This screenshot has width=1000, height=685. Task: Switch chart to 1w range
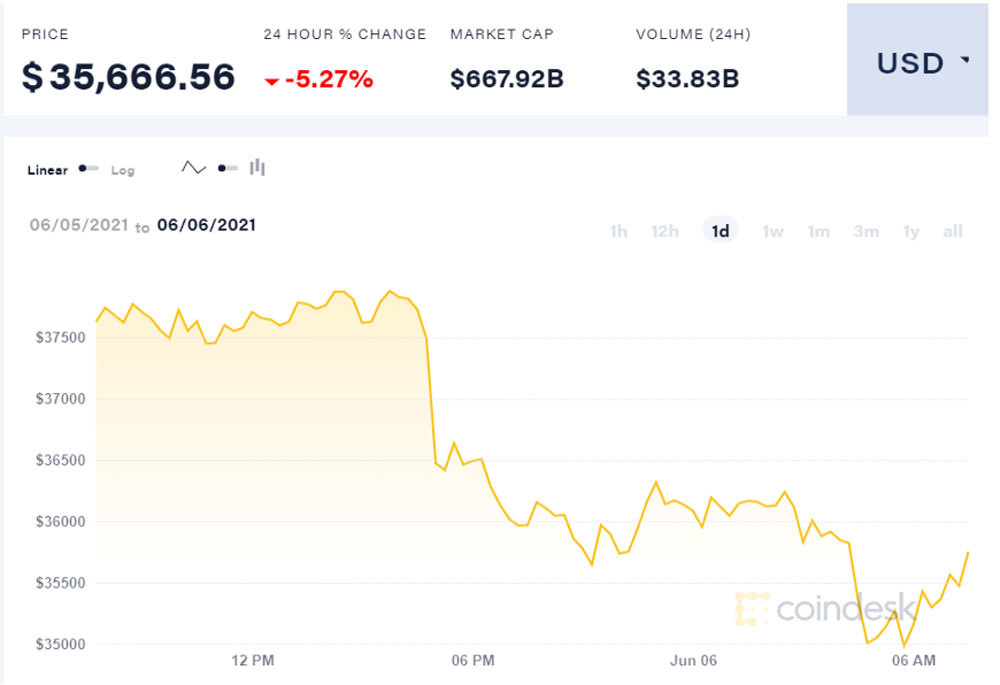772,232
